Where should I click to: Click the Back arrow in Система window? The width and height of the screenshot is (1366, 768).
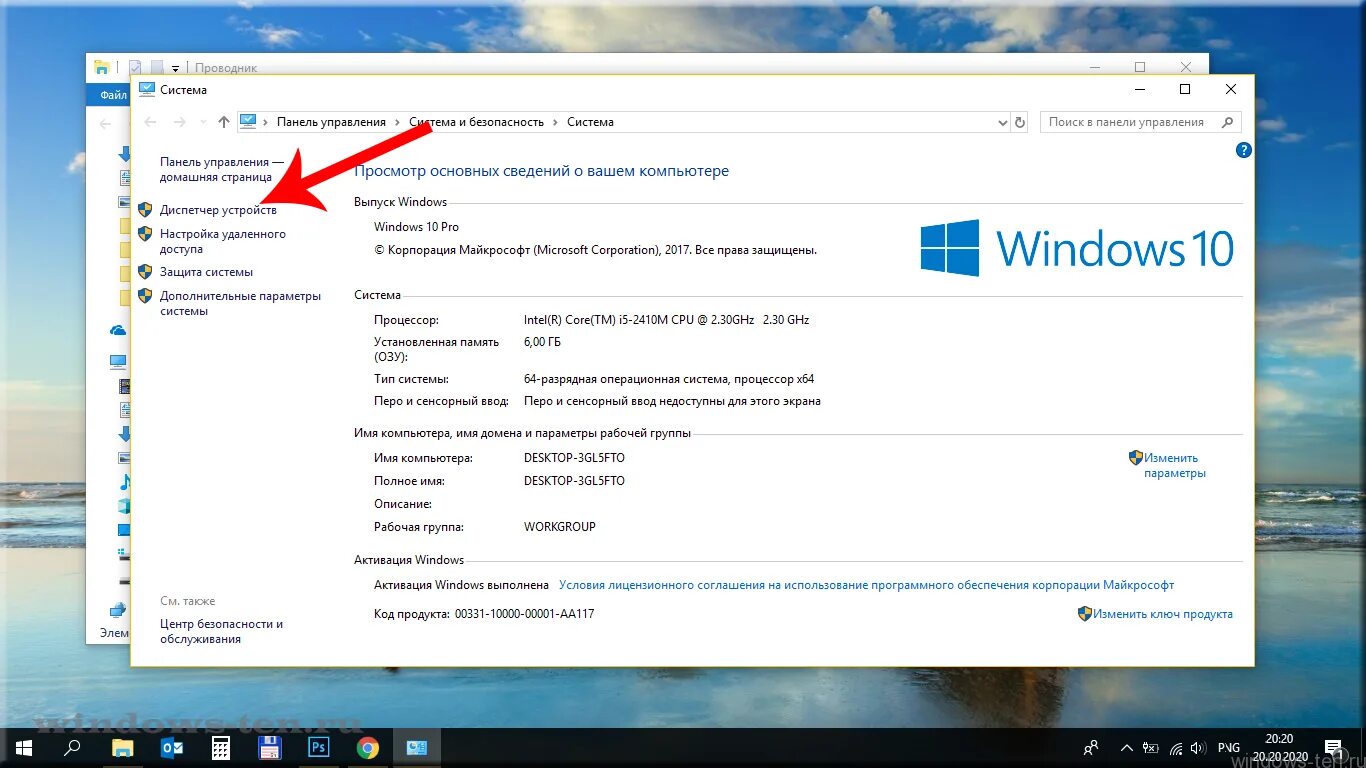point(150,122)
